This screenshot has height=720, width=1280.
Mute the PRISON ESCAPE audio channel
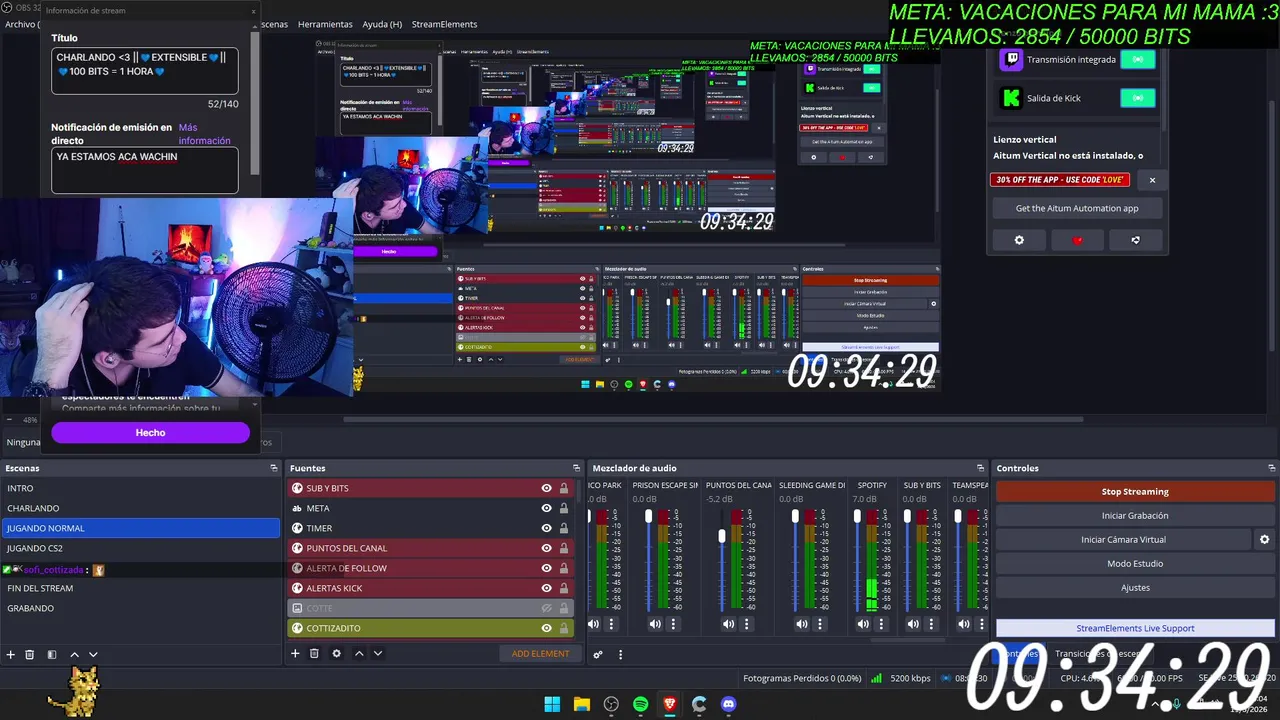655,624
